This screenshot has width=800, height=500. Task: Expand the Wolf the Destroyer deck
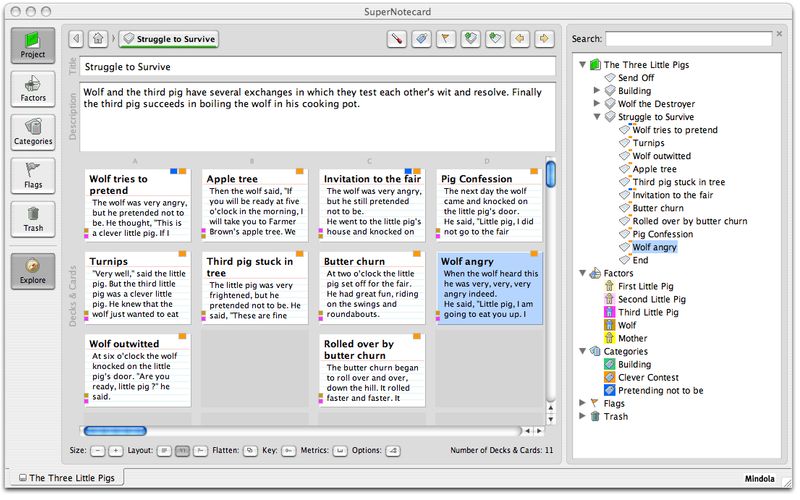(x=597, y=103)
